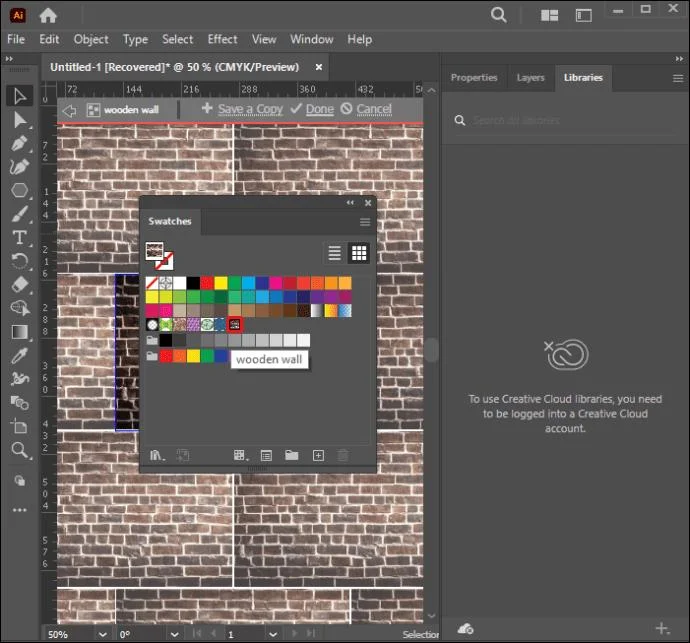Choose the Type tool
690x643 pixels.
click(20, 237)
